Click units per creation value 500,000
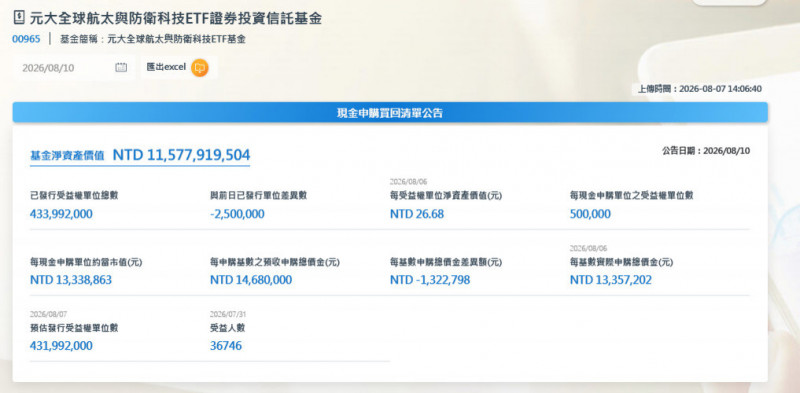Screen dimensions: 800x393 coord(590,214)
